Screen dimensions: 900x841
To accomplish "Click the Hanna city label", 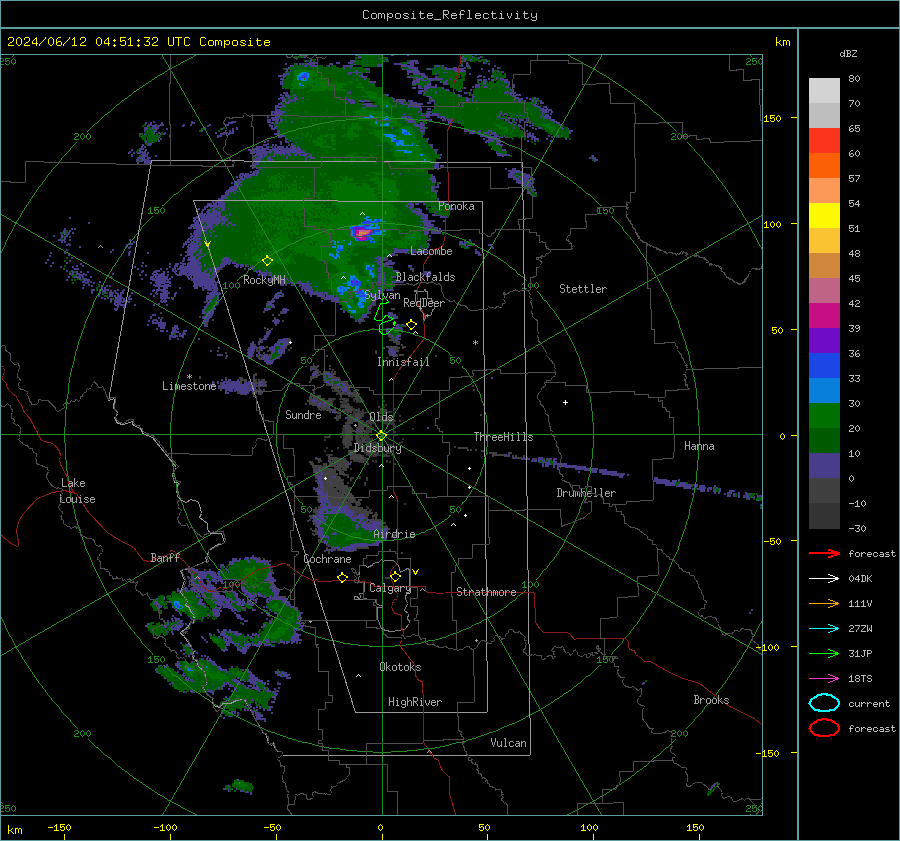I will tap(699, 446).
